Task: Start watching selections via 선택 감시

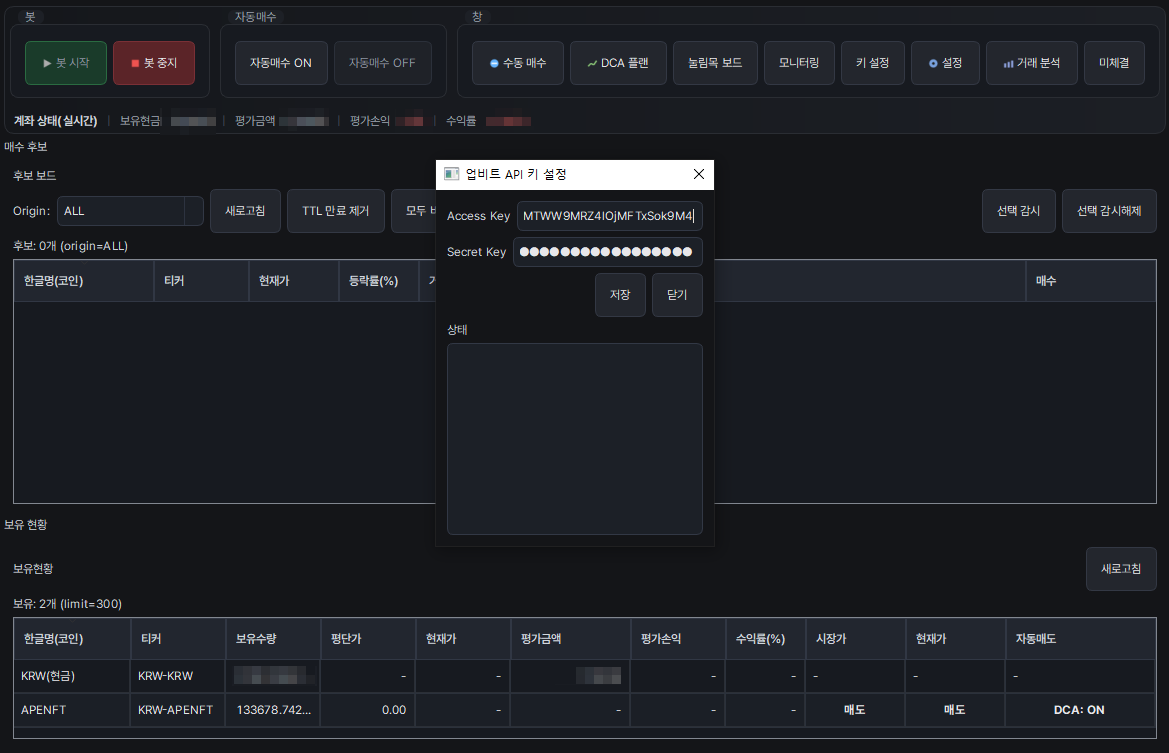Action: pyautogui.click(x=1018, y=211)
